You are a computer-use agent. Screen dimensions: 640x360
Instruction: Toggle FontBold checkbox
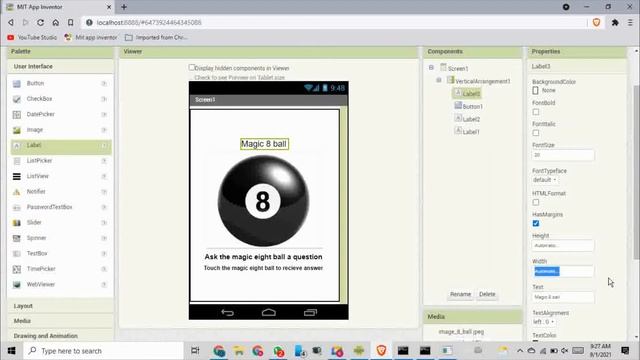pos(536,112)
